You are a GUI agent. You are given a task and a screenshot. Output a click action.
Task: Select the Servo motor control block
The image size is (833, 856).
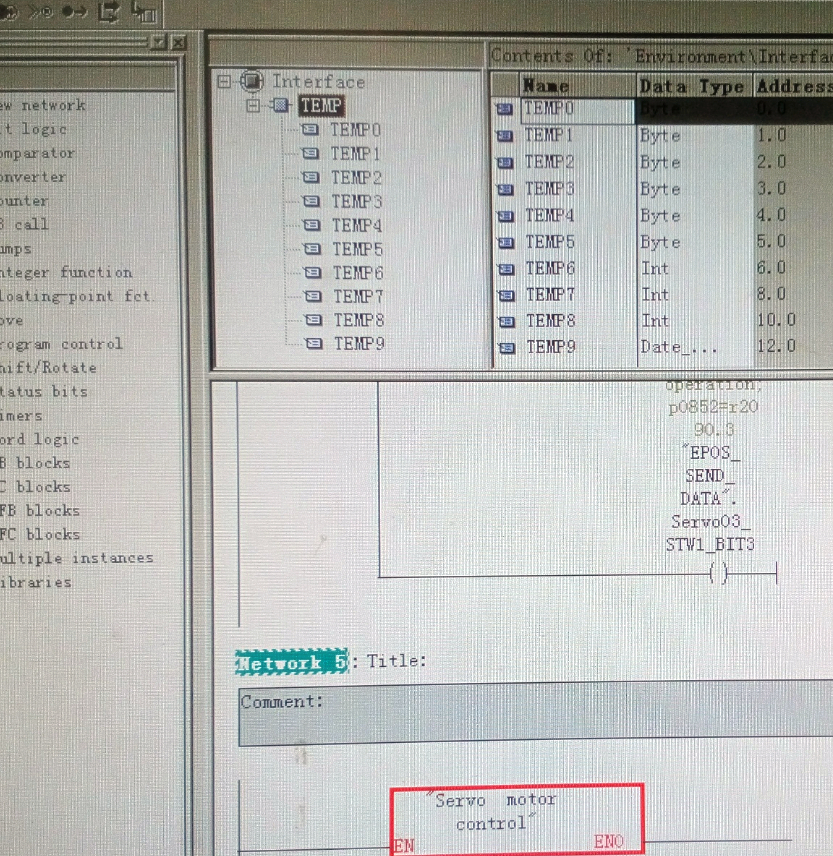[x=517, y=818]
